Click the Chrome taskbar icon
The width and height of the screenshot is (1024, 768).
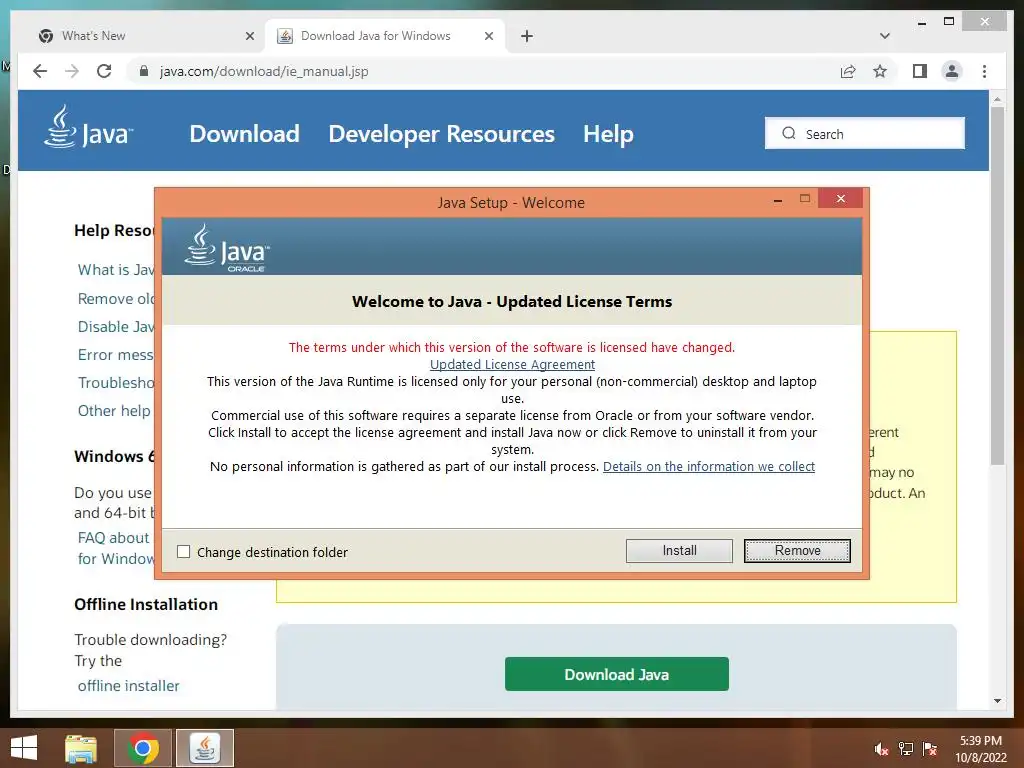click(x=143, y=748)
